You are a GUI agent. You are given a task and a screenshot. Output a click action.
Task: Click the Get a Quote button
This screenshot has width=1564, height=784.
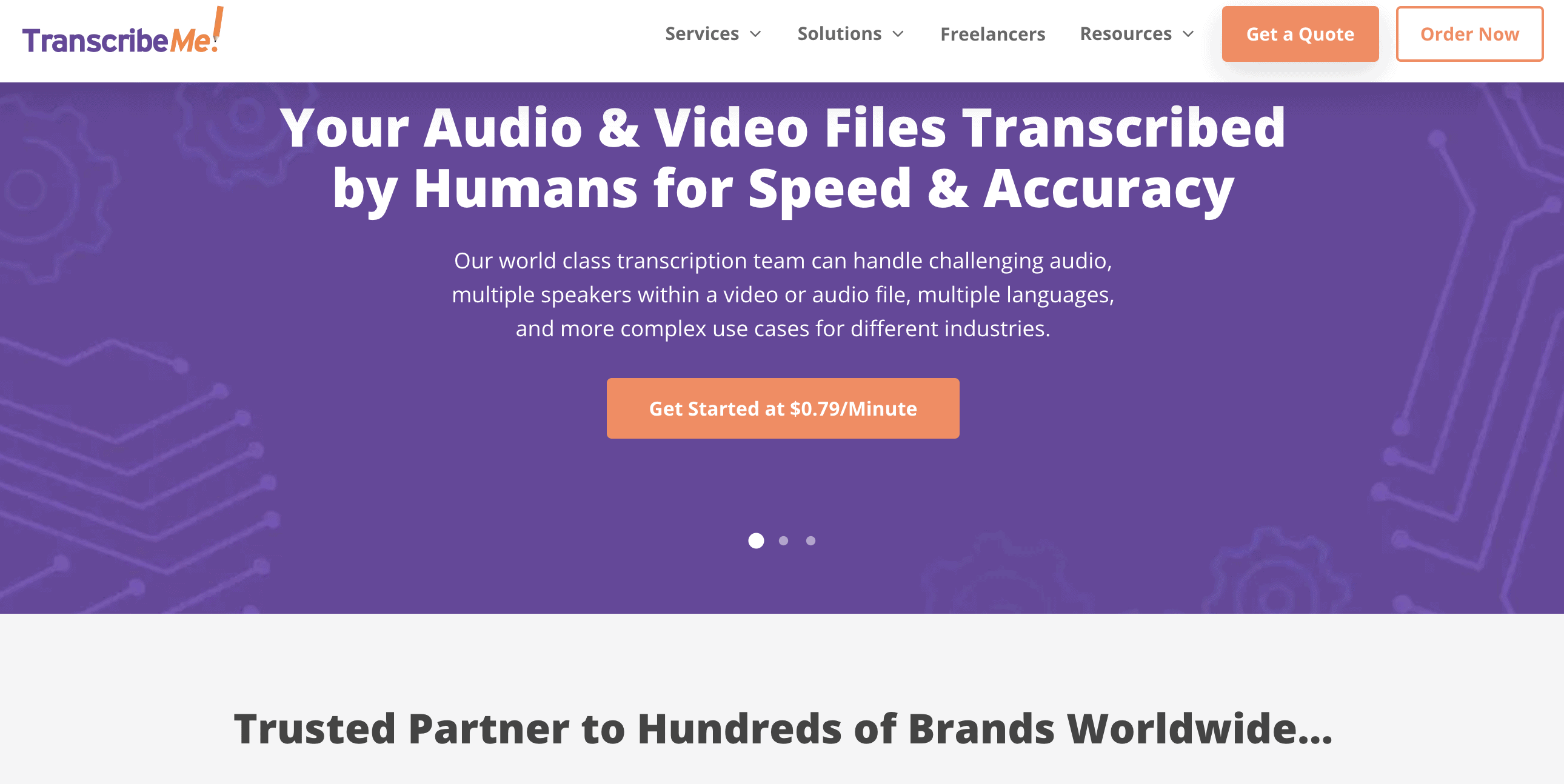tap(1300, 34)
